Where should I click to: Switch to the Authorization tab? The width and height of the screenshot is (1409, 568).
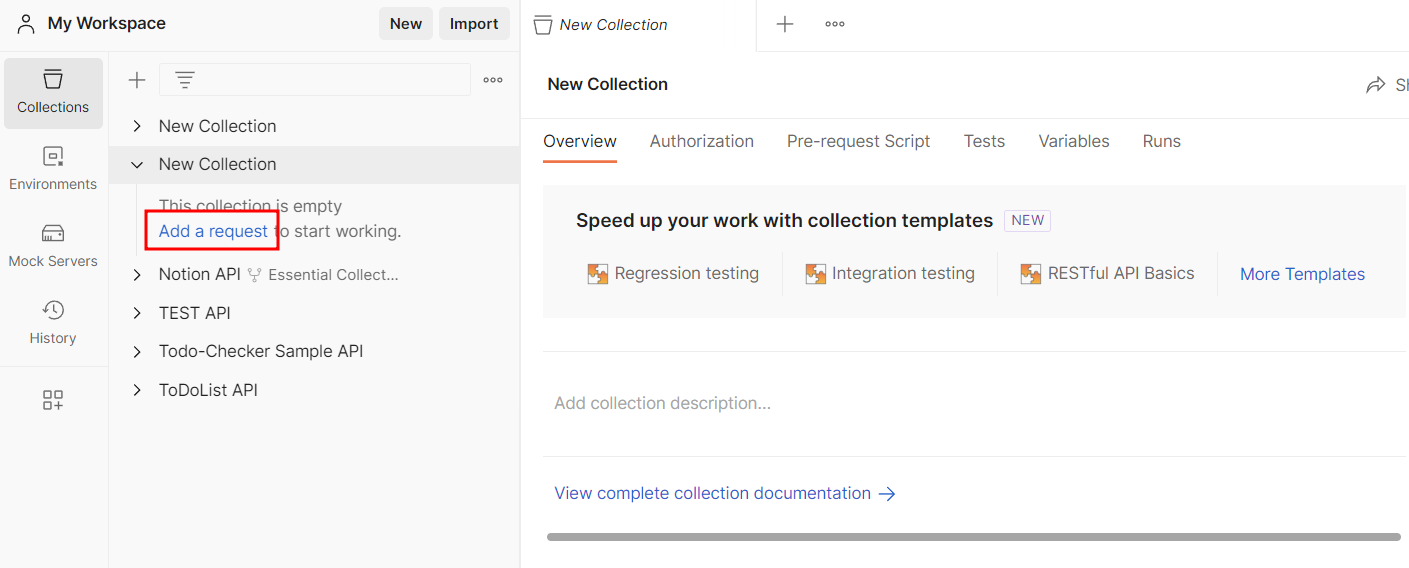point(701,141)
